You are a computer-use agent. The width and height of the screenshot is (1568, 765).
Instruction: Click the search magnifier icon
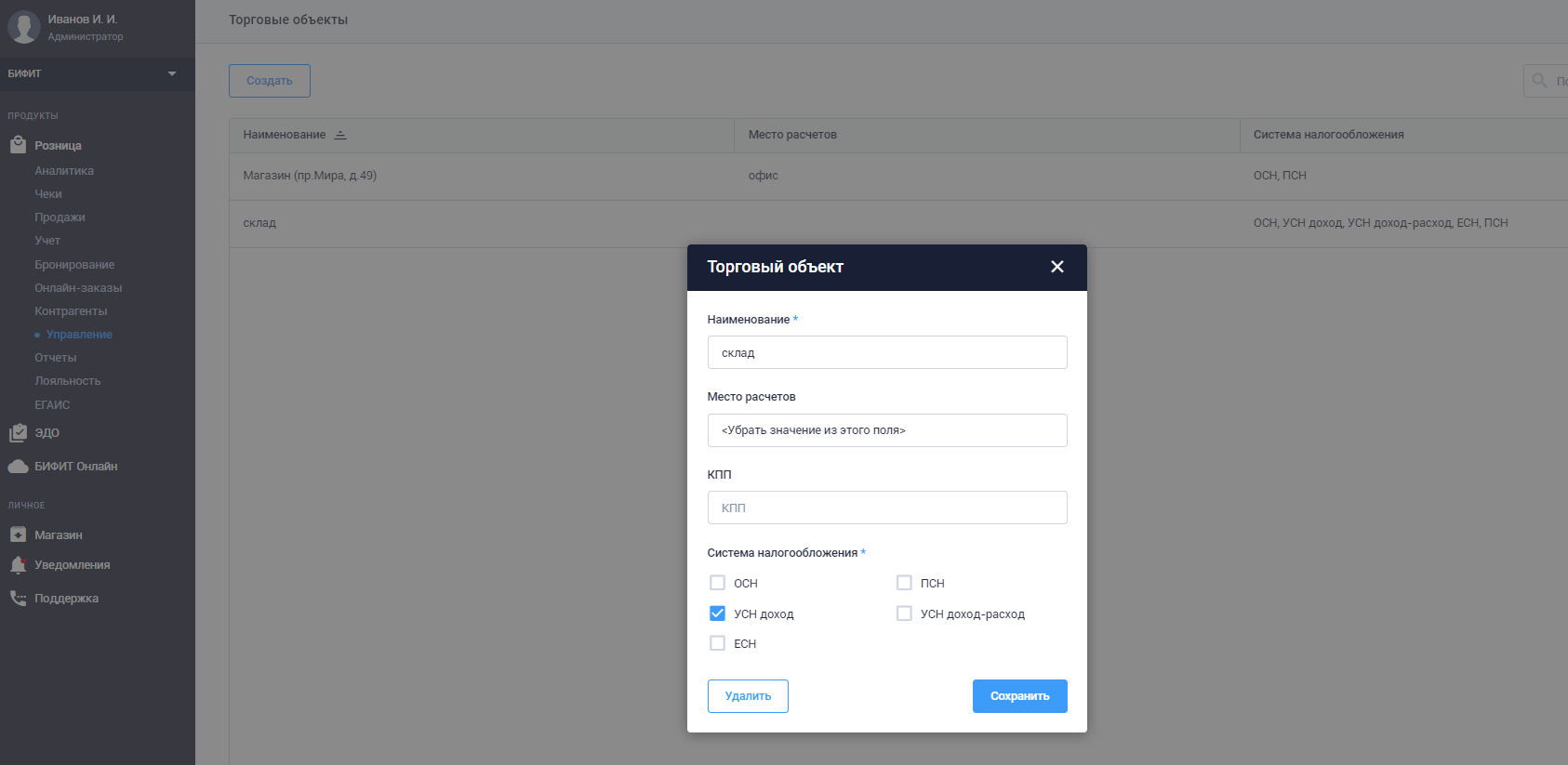(x=1539, y=81)
